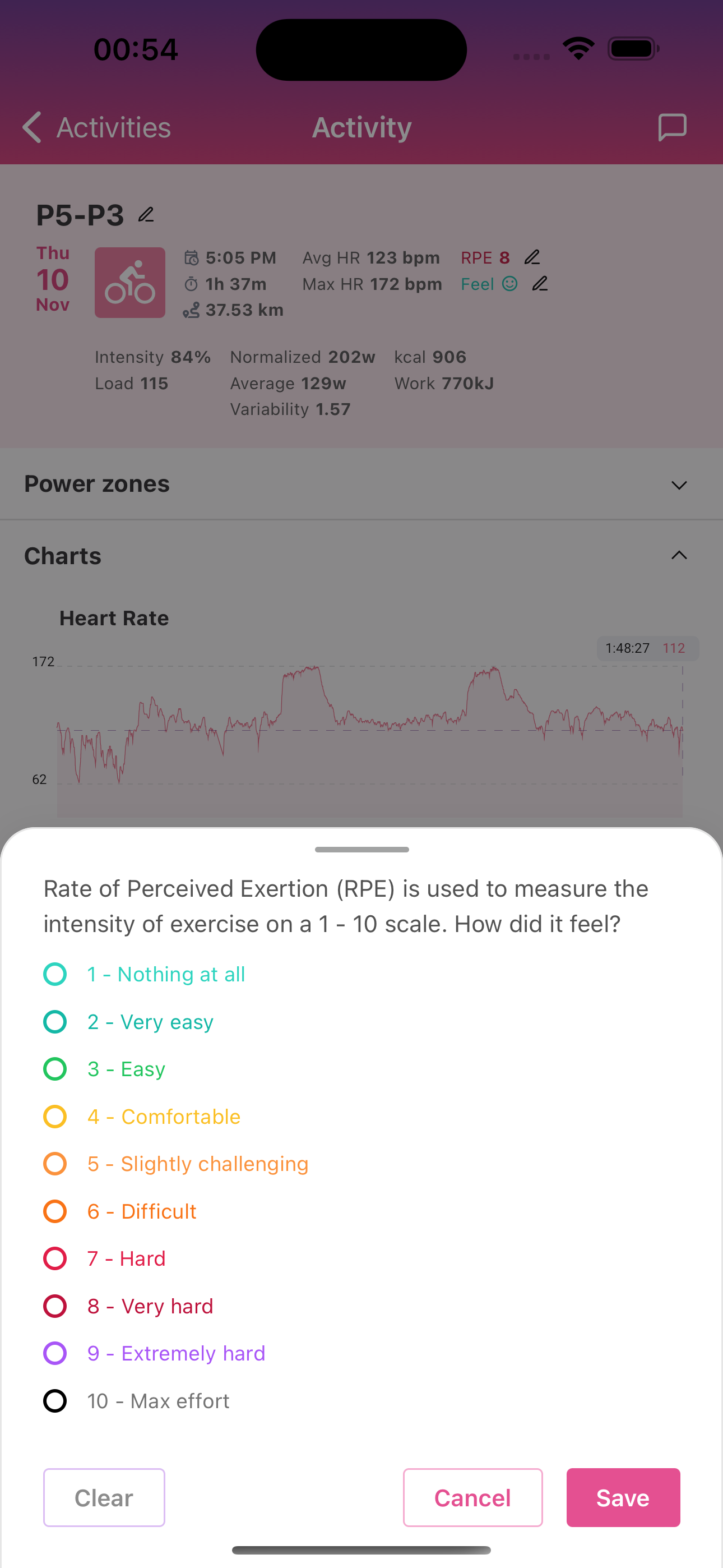Tap the pink cycling activity icon
Viewport: 723px width, 1568px height.
(x=129, y=283)
